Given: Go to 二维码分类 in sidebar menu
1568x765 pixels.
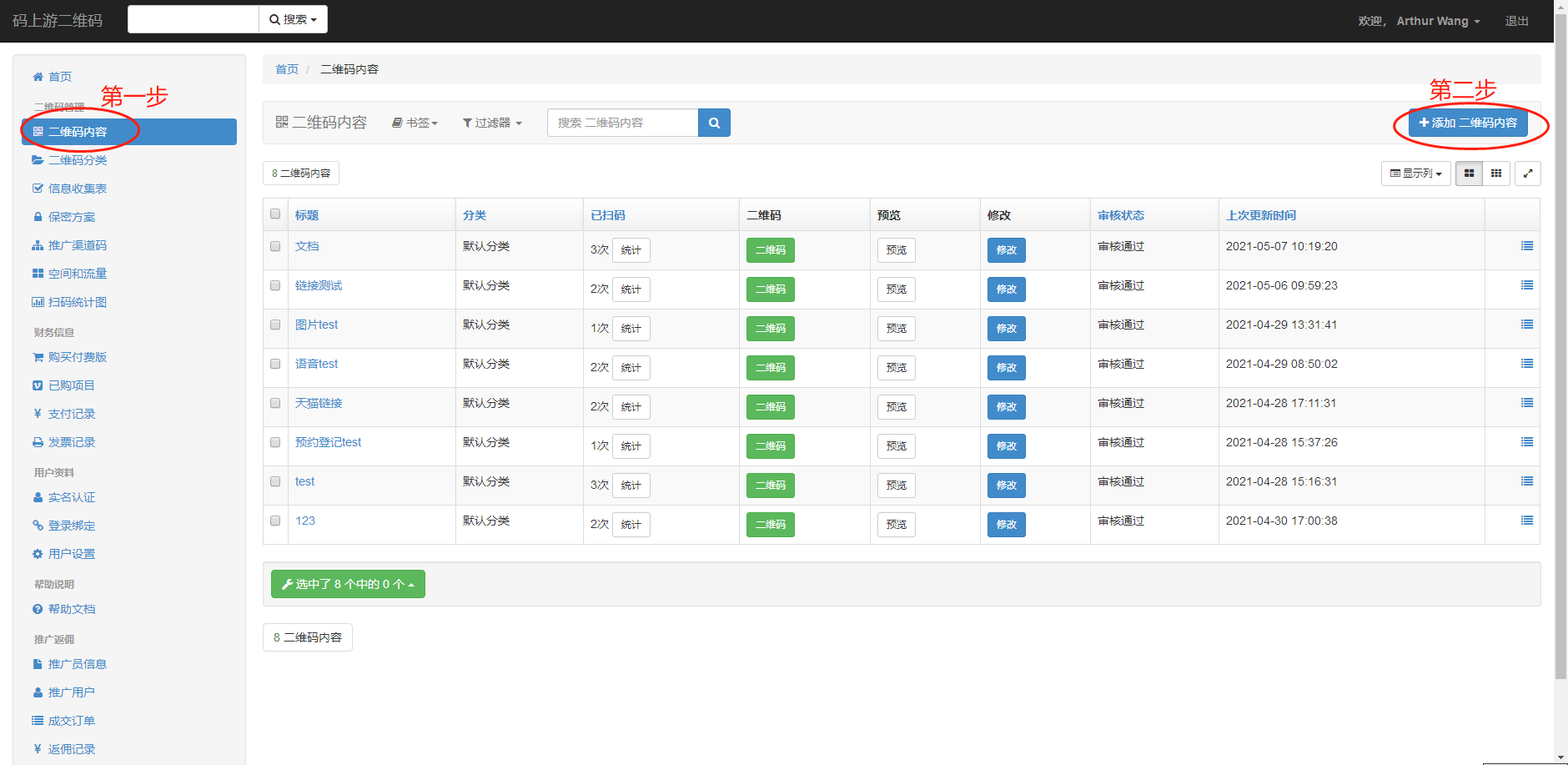Looking at the screenshot, I should (x=77, y=160).
